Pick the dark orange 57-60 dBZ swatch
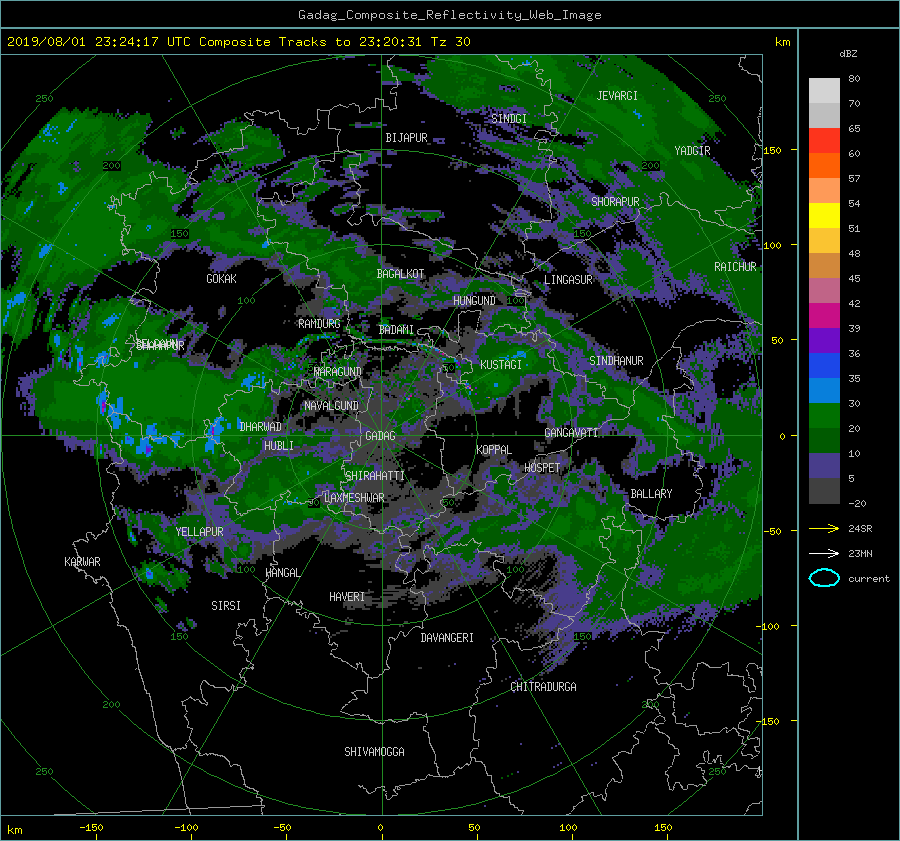900x841 pixels. coord(824,165)
